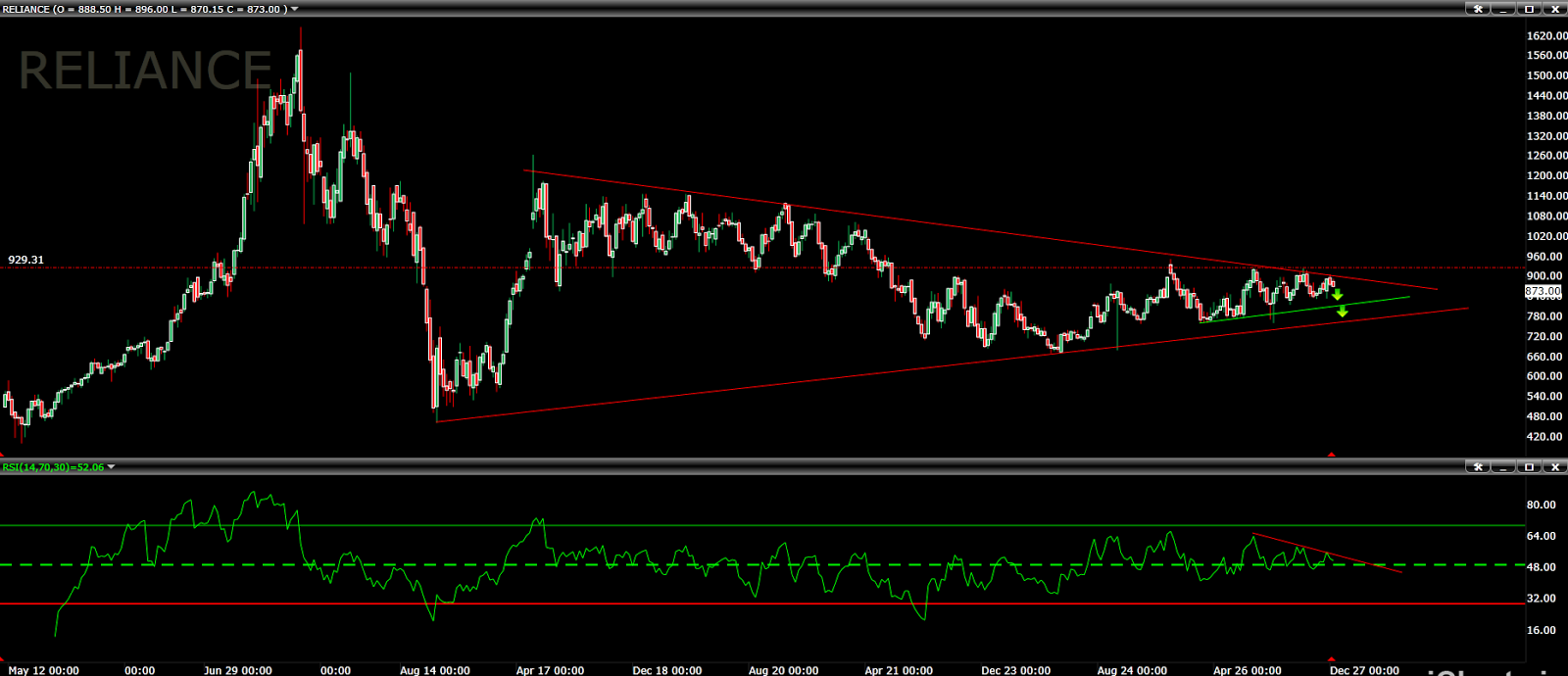Click the red marker at RSI panel bottom right

tap(1331, 660)
